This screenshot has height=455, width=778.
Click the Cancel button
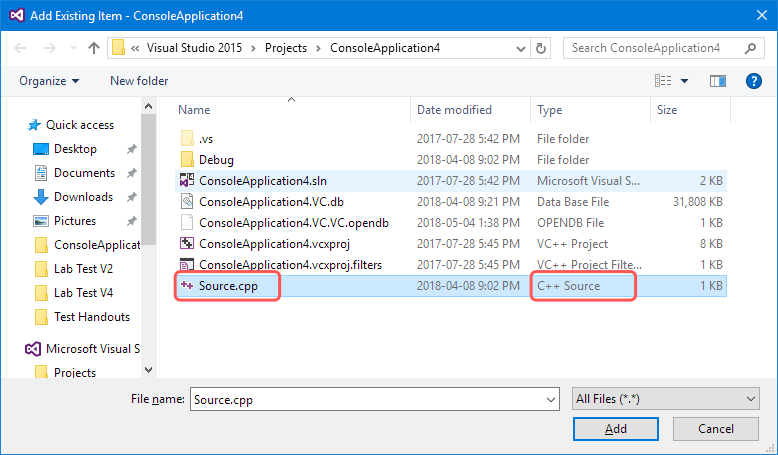click(x=715, y=429)
